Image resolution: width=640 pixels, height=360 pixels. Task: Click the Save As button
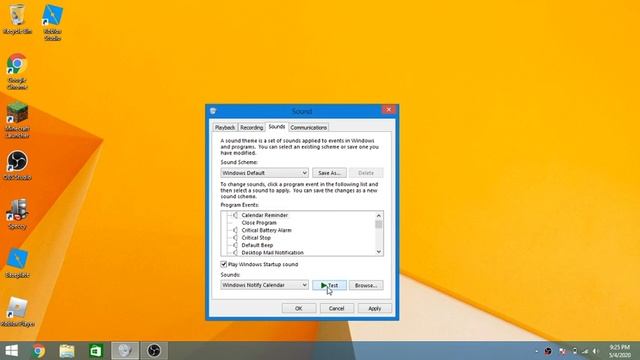[329, 173]
